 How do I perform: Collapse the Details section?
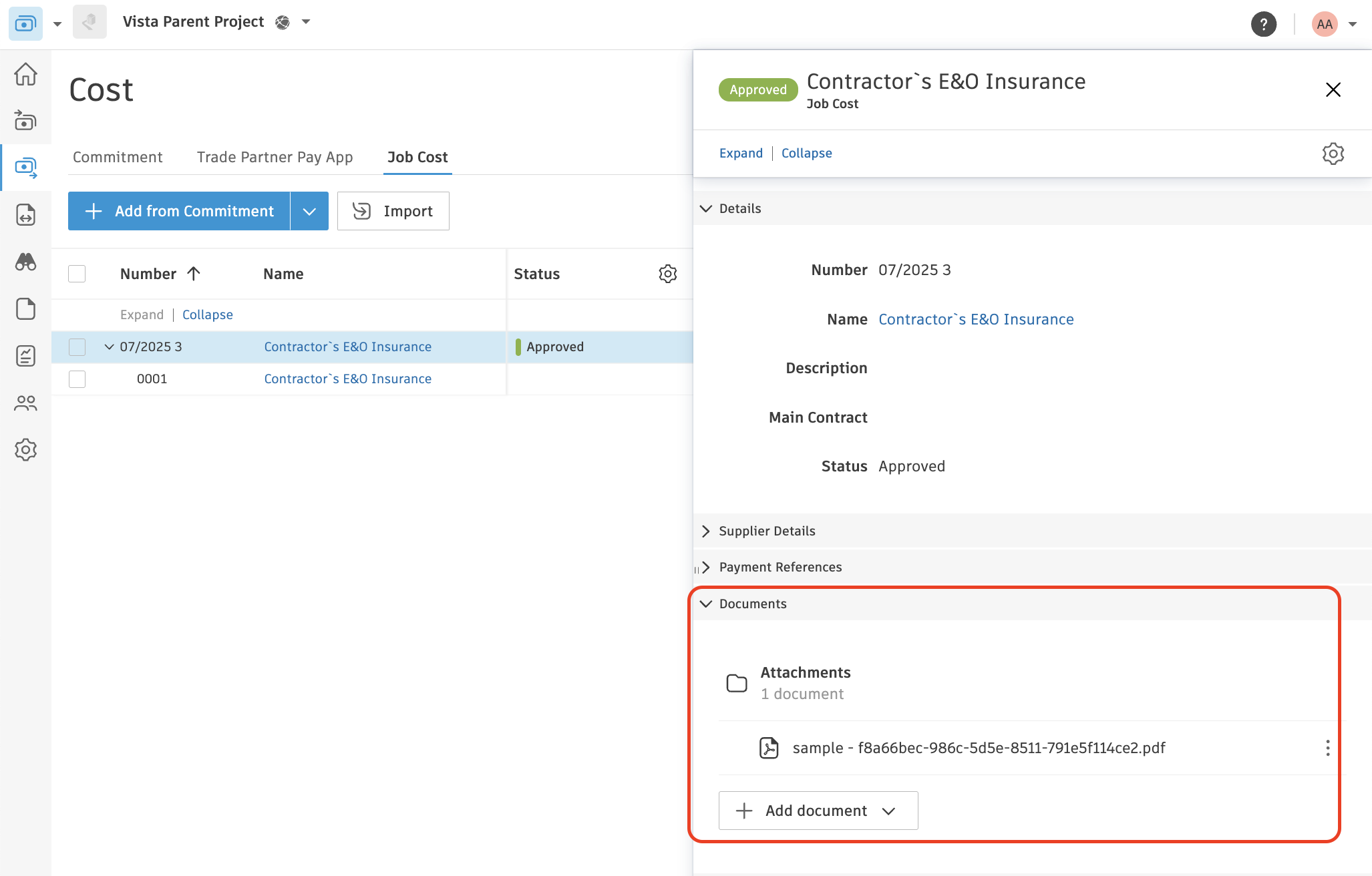pos(705,208)
